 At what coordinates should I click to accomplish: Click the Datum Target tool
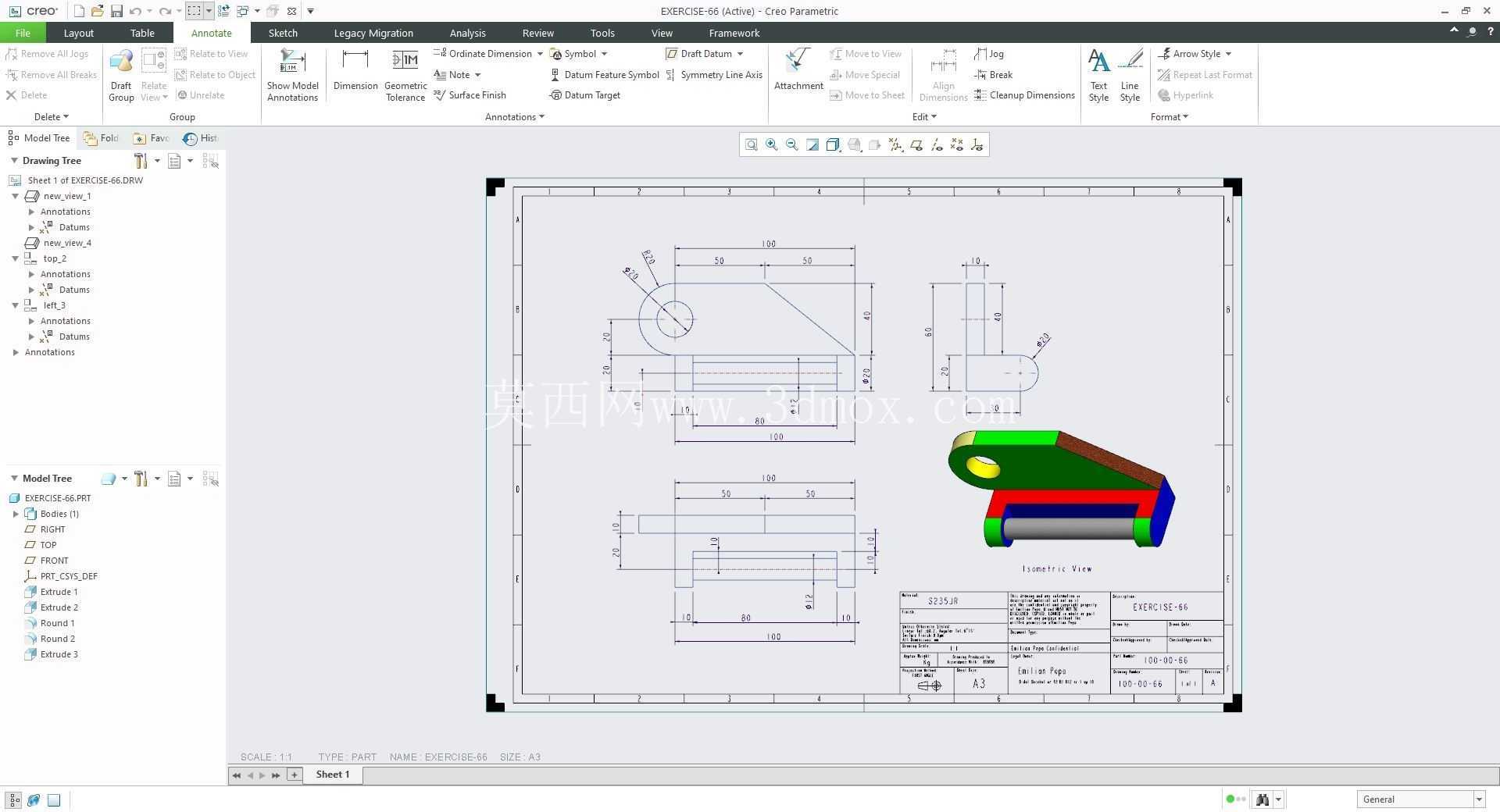click(585, 95)
